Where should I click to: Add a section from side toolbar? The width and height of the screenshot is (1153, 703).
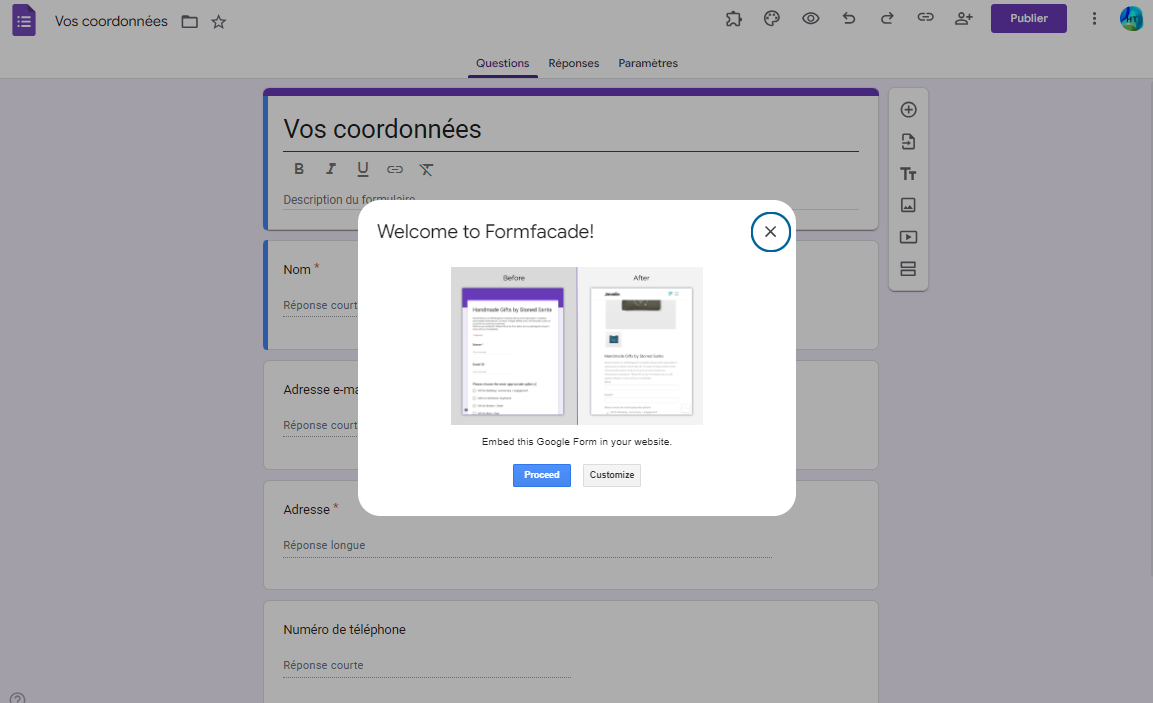click(908, 269)
